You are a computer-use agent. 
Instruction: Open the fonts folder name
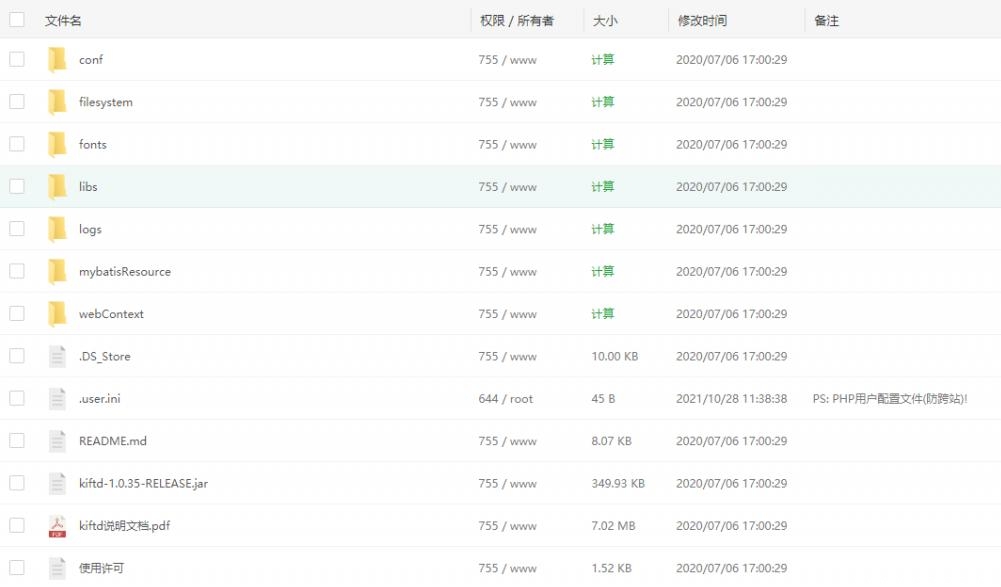pyautogui.click(x=93, y=144)
